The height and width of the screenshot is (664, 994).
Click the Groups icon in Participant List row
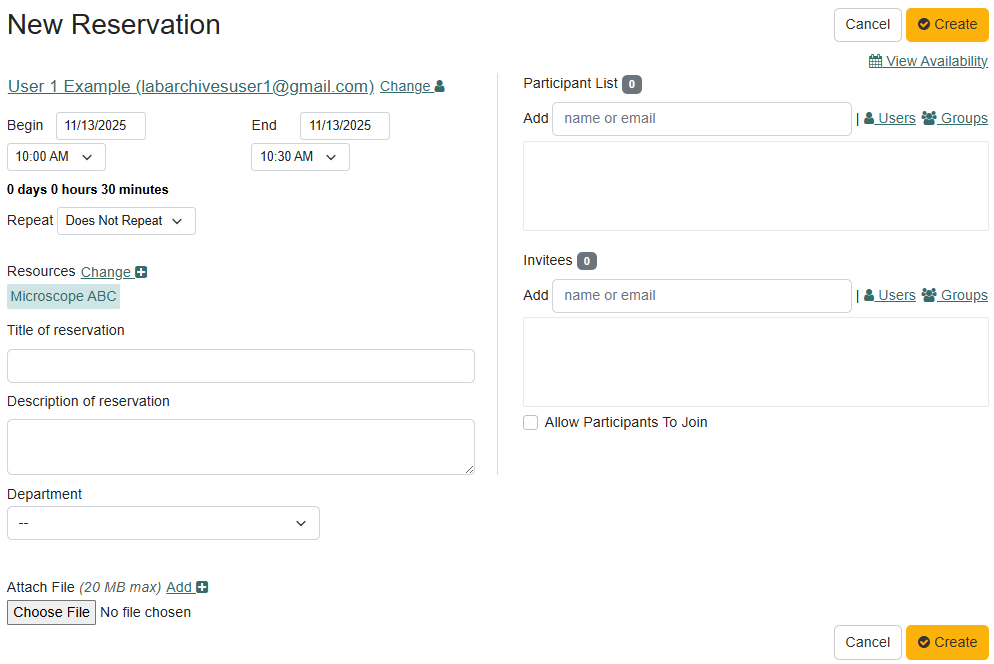929,118
